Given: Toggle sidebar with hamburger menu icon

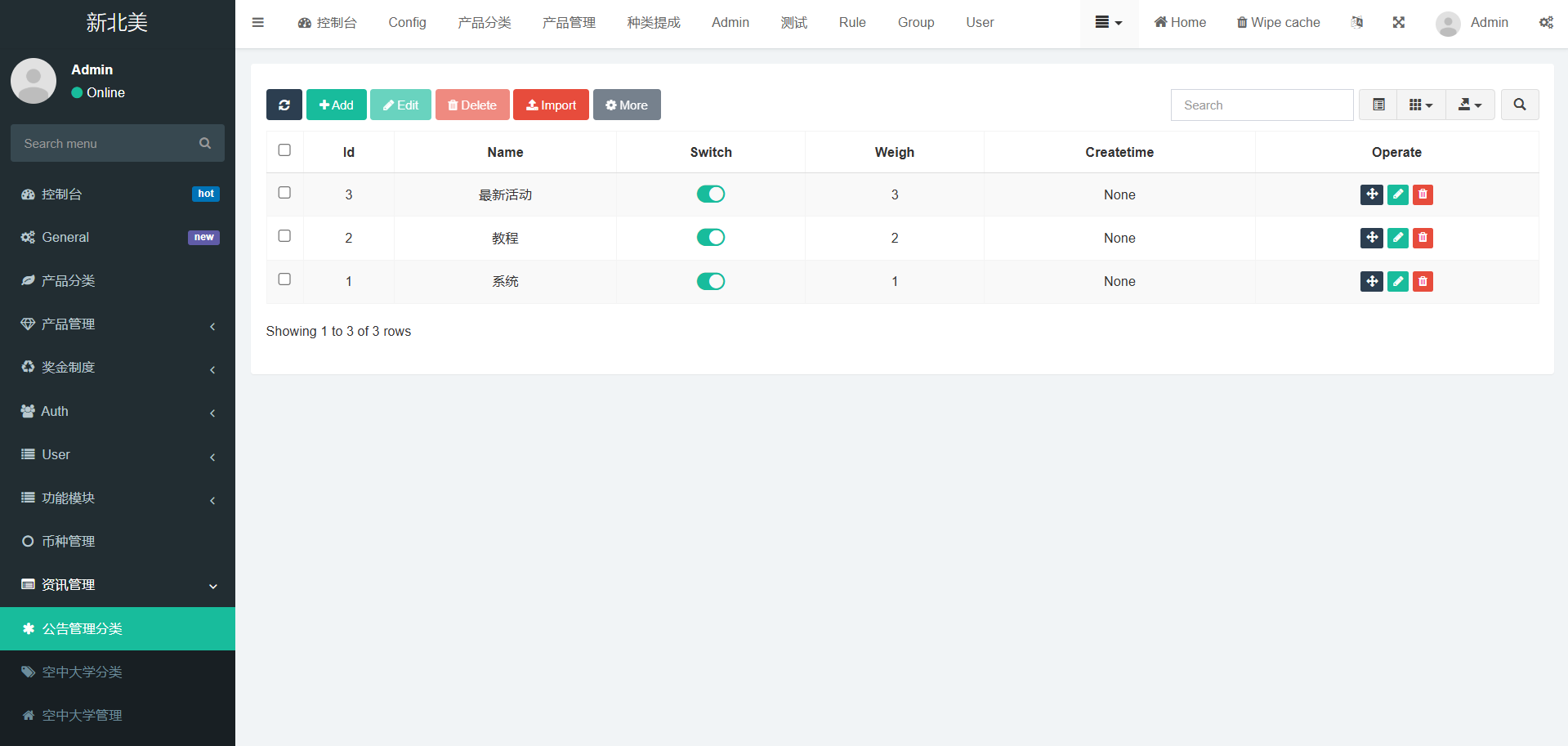Looking at the screenshot, I should click(258, 23).
